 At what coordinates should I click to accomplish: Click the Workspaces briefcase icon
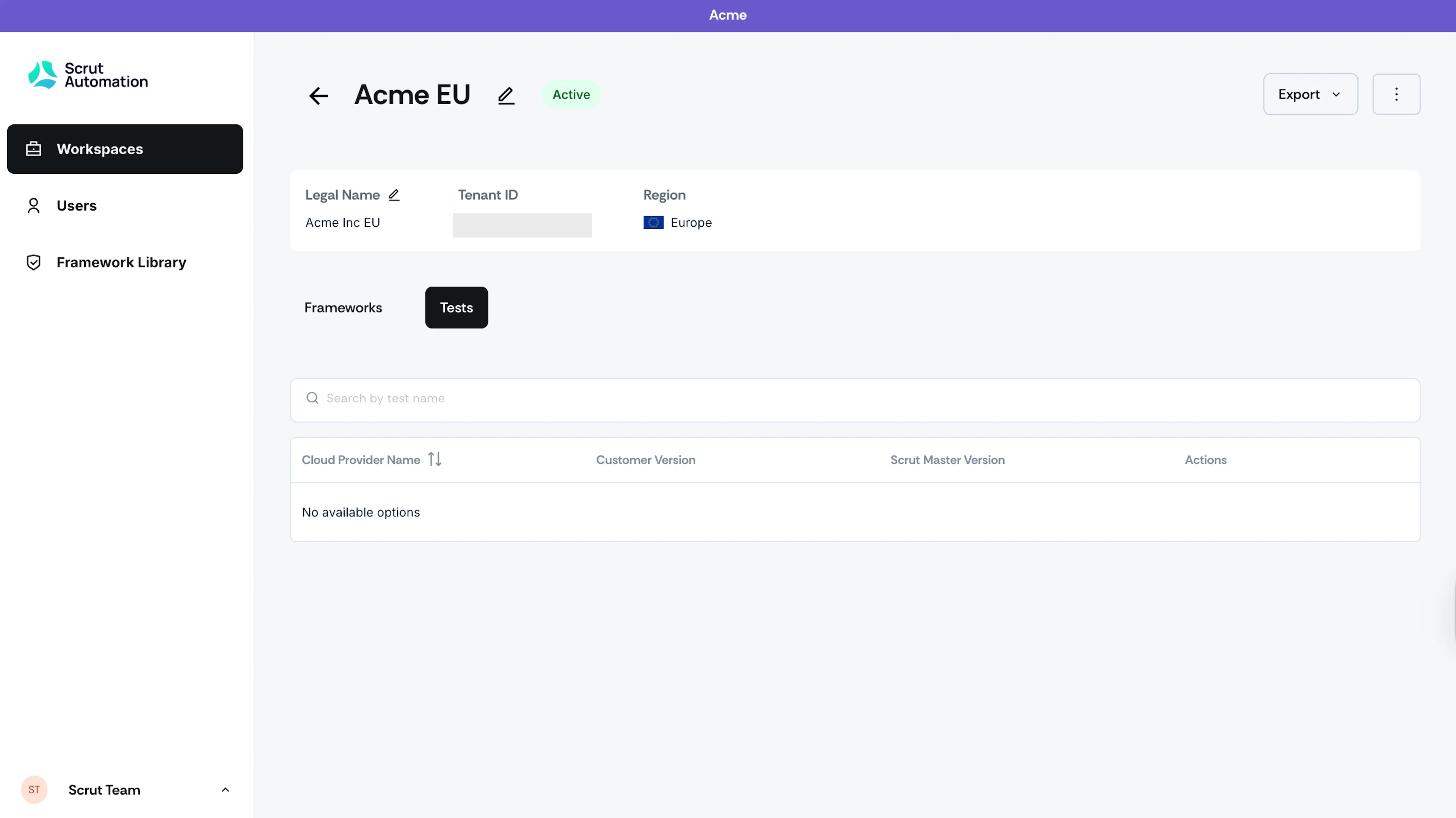33,149
